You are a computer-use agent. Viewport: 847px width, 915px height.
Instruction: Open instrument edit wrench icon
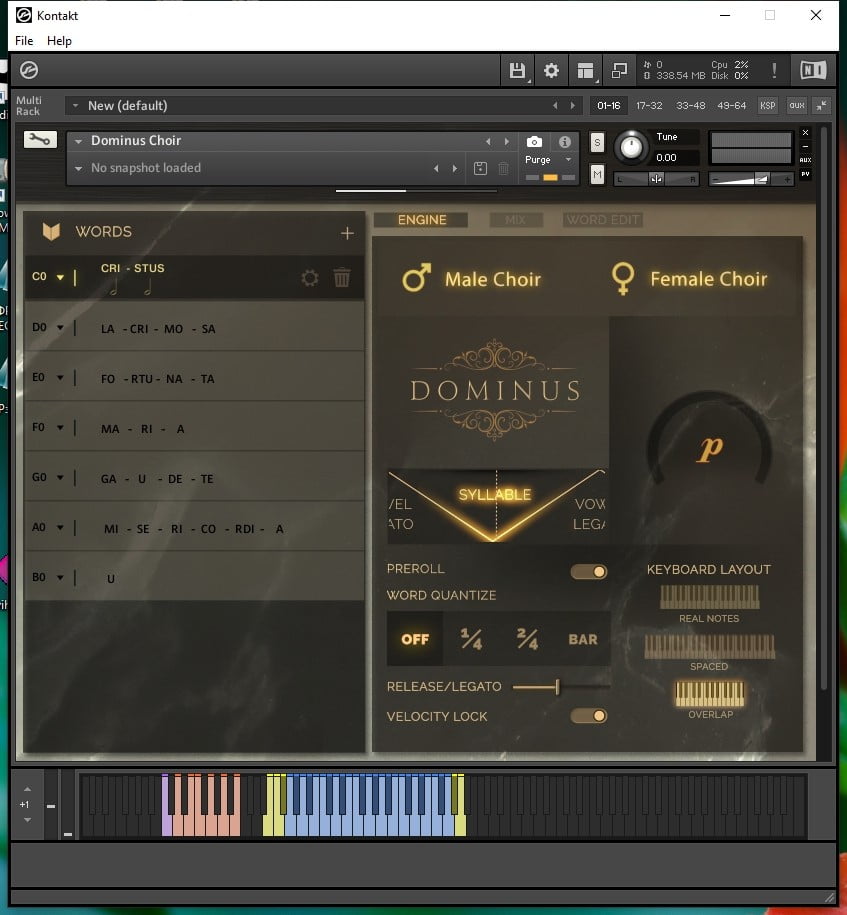tap(40, 139)
